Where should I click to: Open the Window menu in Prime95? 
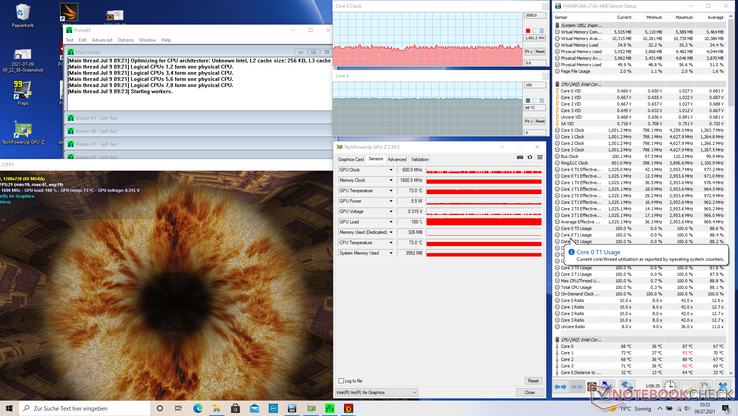(x=147, y=40)
